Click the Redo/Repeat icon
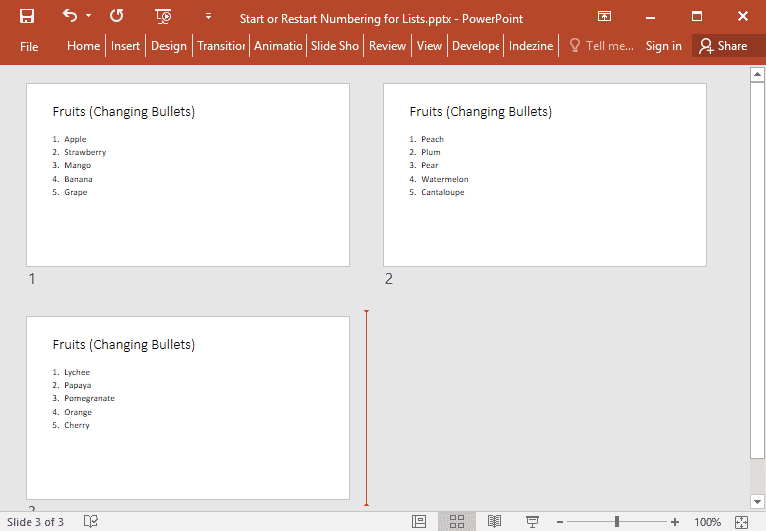This screenshot has height=531, width=766. [x=117, y=16]
